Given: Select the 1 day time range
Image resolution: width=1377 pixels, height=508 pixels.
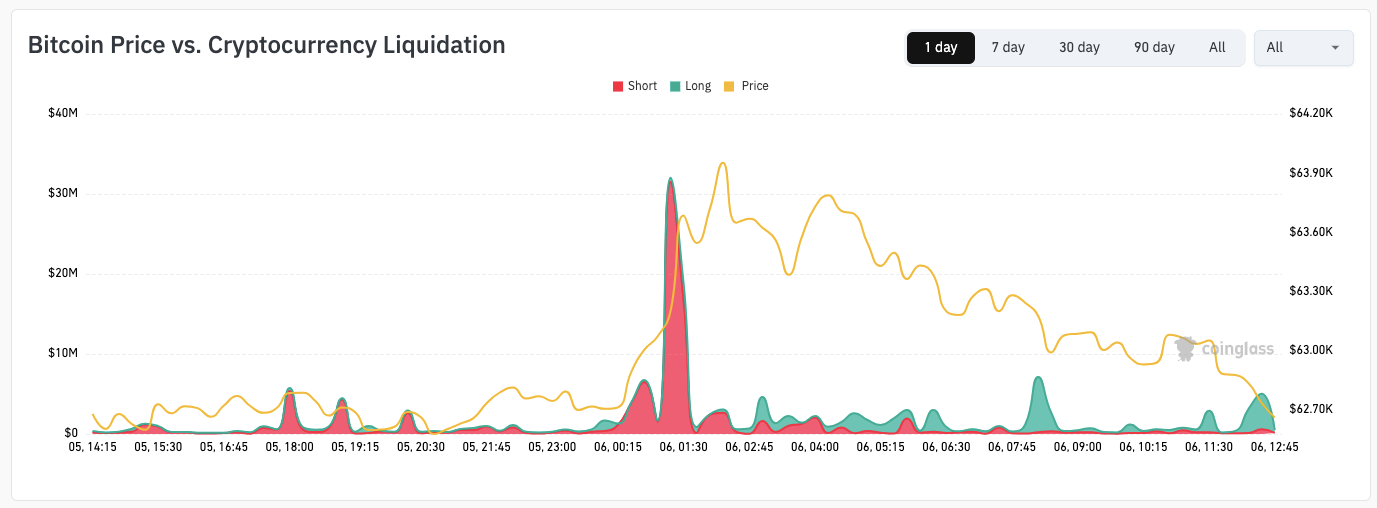Looking at the screenshot, I should 940,47.
